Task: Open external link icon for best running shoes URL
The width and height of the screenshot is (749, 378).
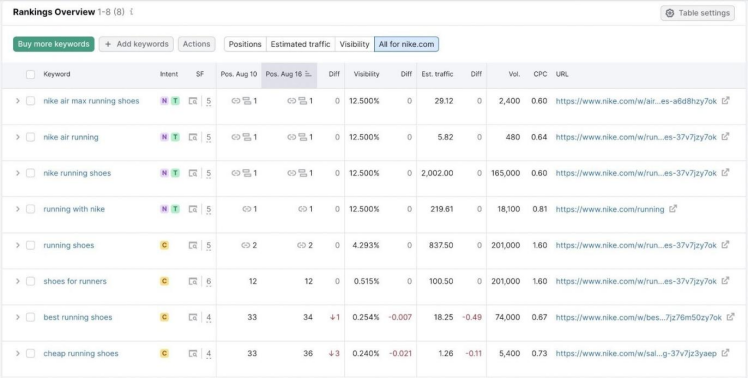Action: pyautogui.click(x=730, y=317)
